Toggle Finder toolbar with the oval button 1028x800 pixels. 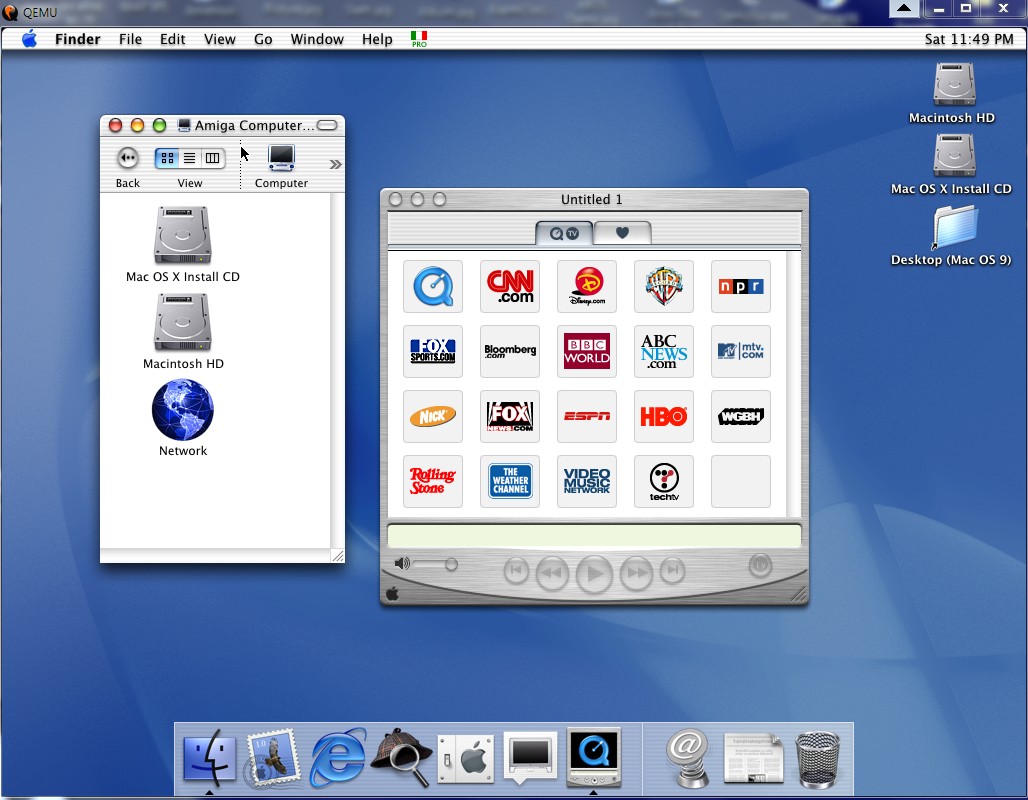point(327,125)
